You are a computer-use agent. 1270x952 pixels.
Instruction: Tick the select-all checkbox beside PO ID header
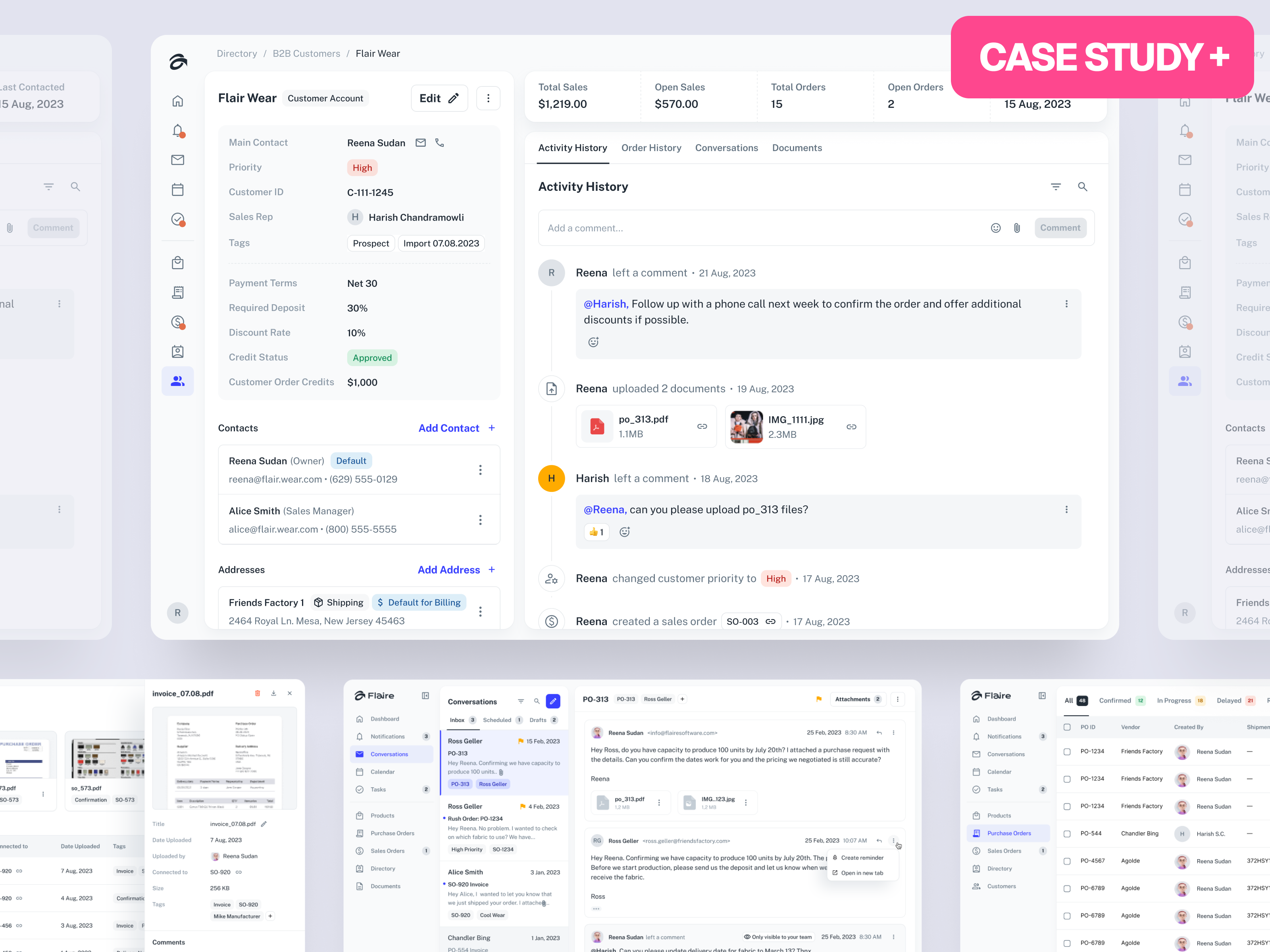[1067, 727]
